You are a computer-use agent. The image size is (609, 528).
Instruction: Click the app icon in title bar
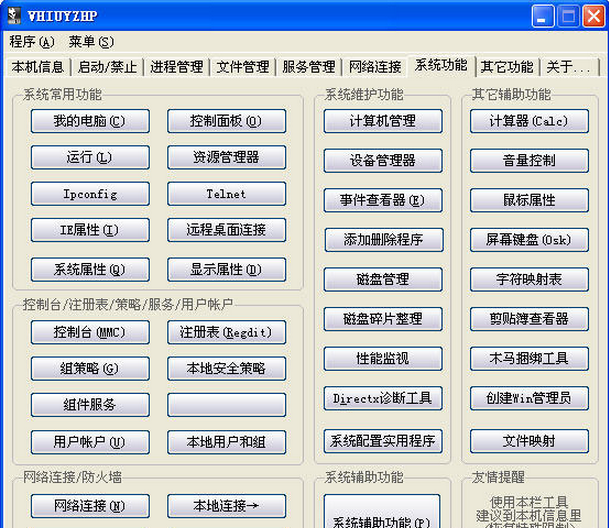(14, 16)
